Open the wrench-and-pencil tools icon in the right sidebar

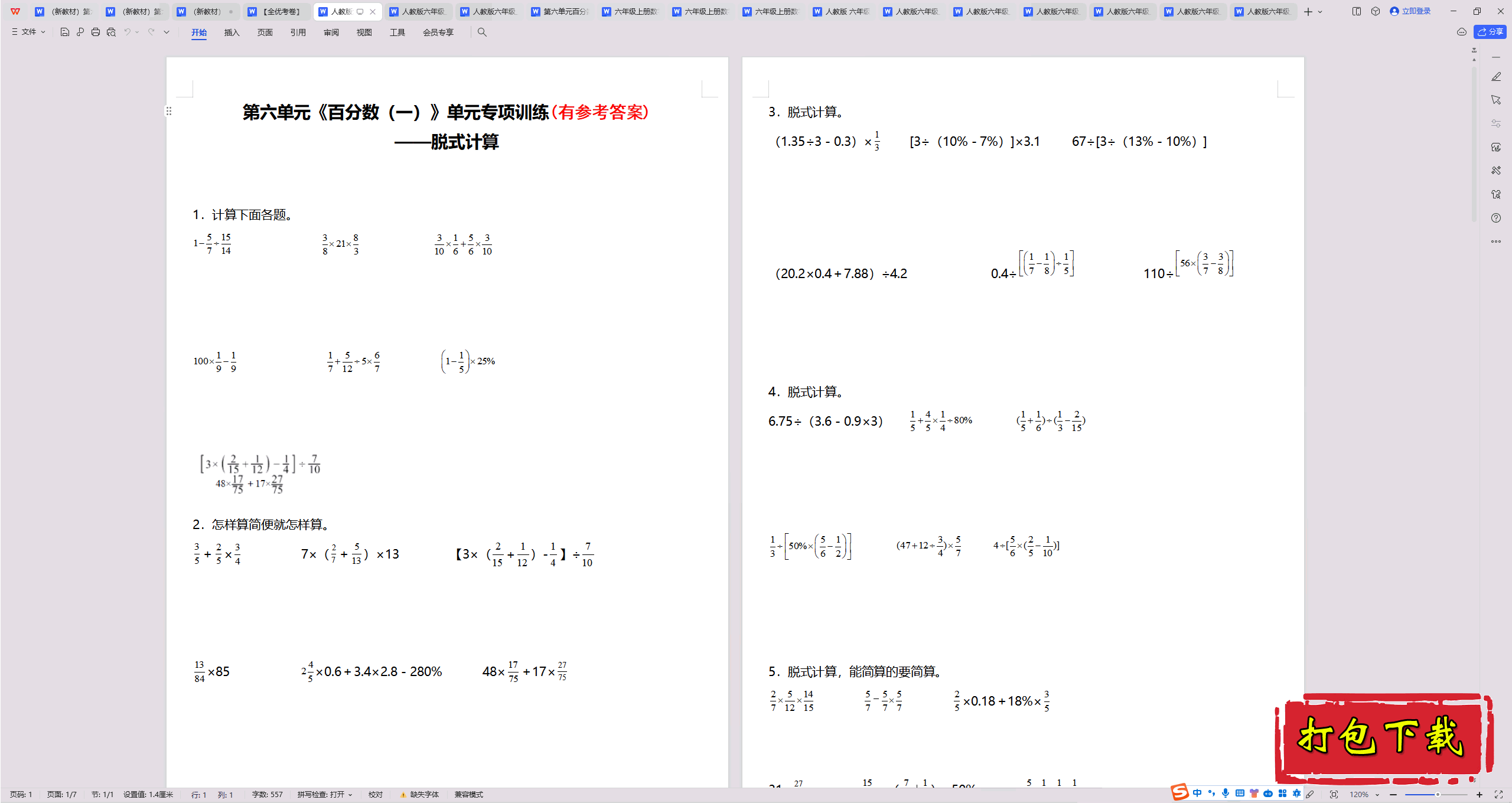click(x=1496, y=171)
